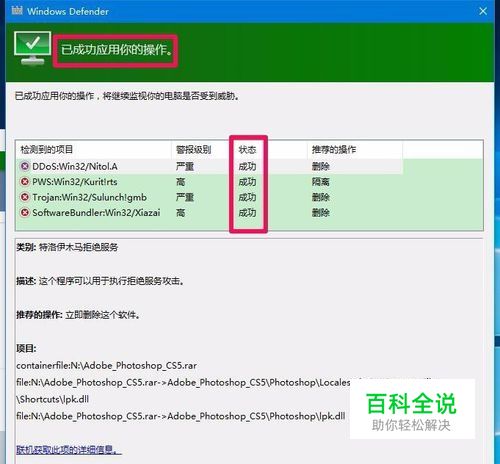
Task: Click the 删除 action for Trojan:Win32/Sulunch!gmb
Action: [321, 197]
